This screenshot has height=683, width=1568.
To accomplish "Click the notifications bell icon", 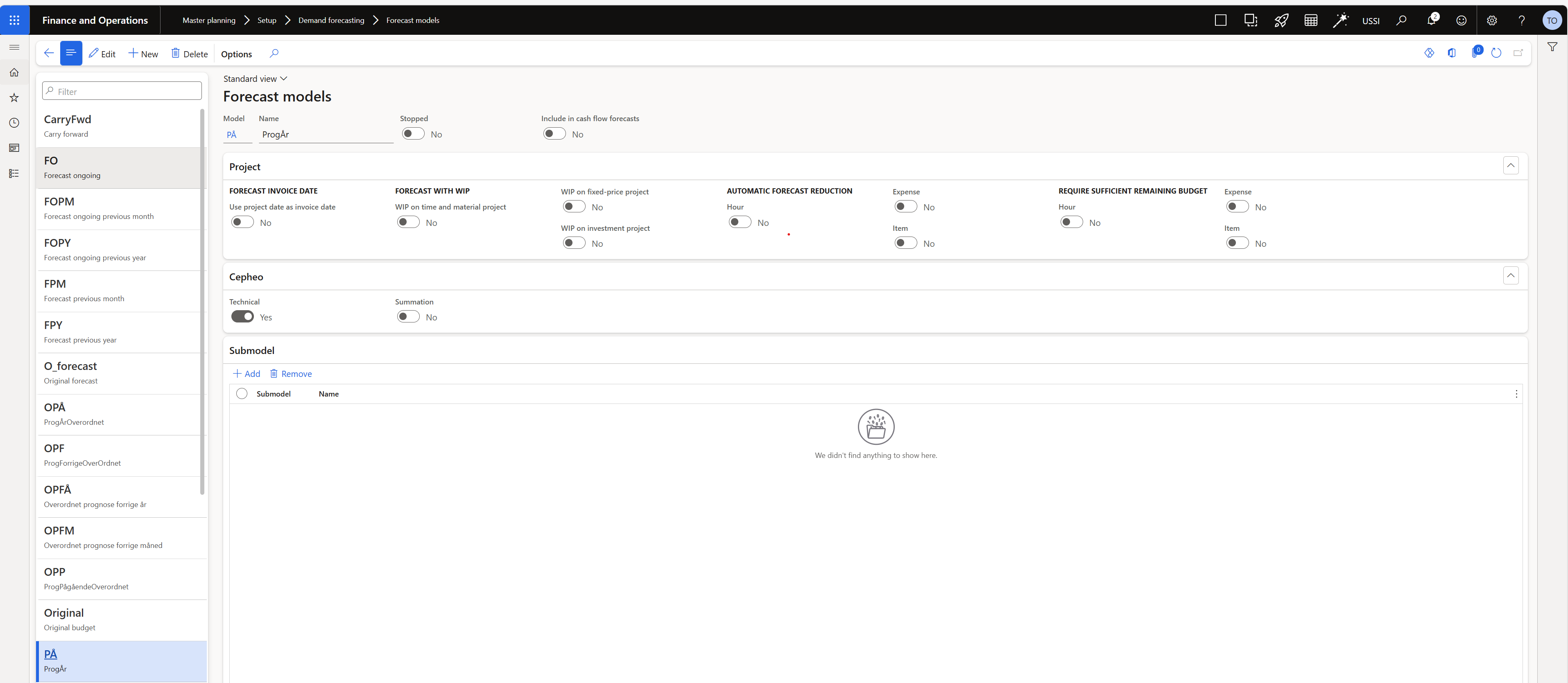I will click(1431, 20).
